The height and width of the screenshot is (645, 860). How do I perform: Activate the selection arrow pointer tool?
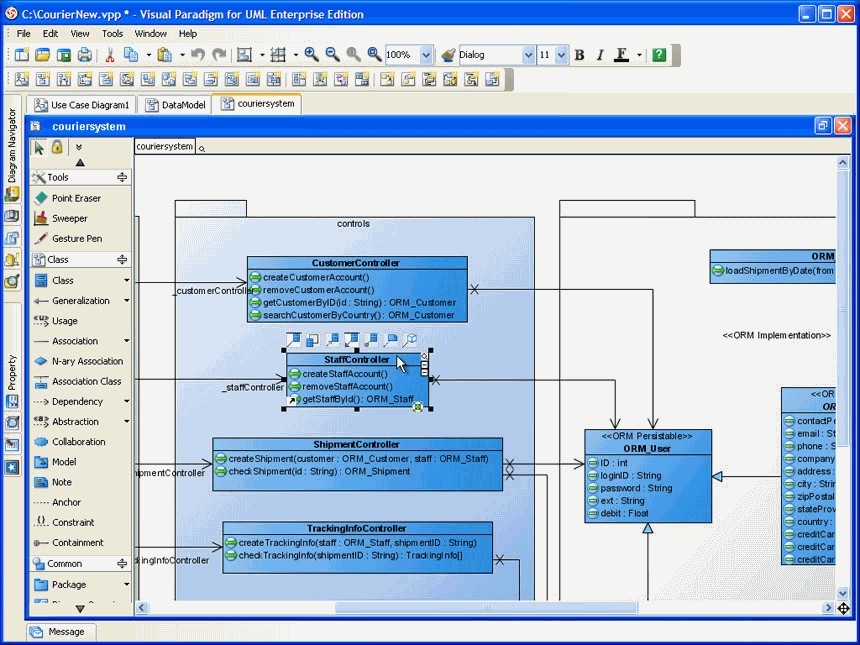point(38,148)
